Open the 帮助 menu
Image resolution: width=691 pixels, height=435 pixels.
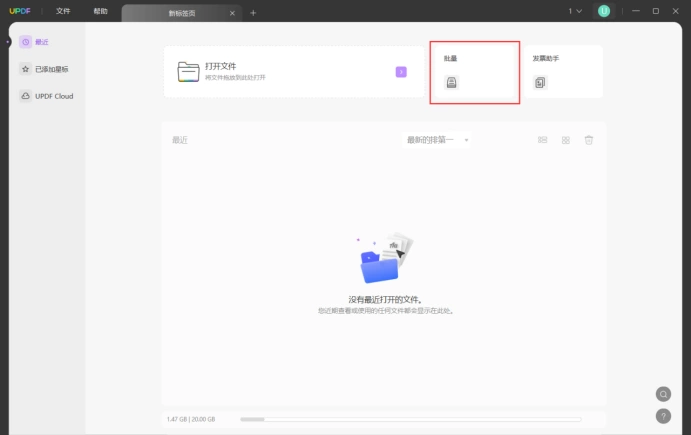[x=100, y=11]
